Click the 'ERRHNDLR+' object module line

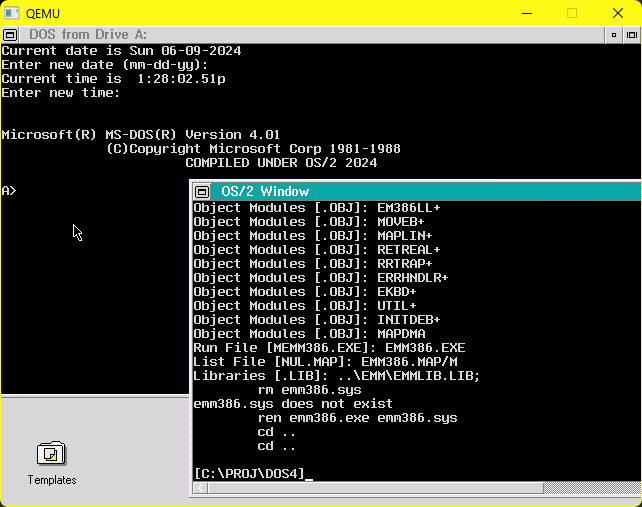321,278
